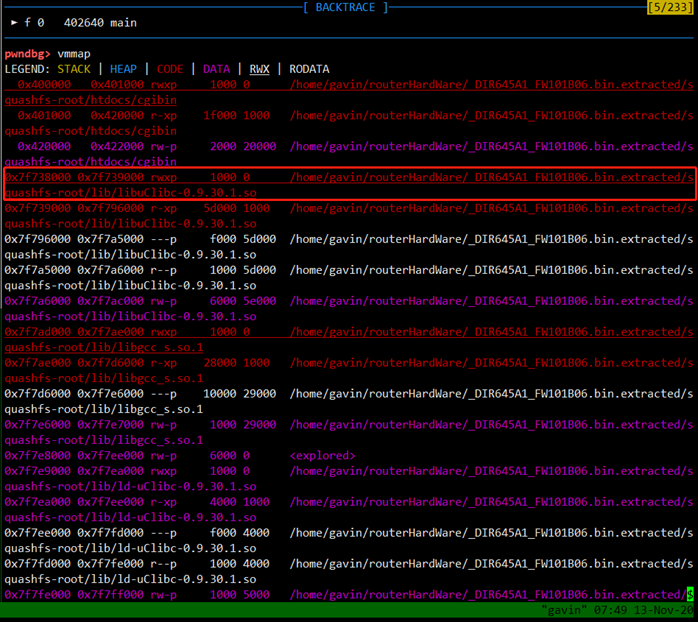The height and width of the screenshot is (622, 698).
Task: Click address 0x7f7ad000 rwxp libgcc row
Action: point(37,332)
